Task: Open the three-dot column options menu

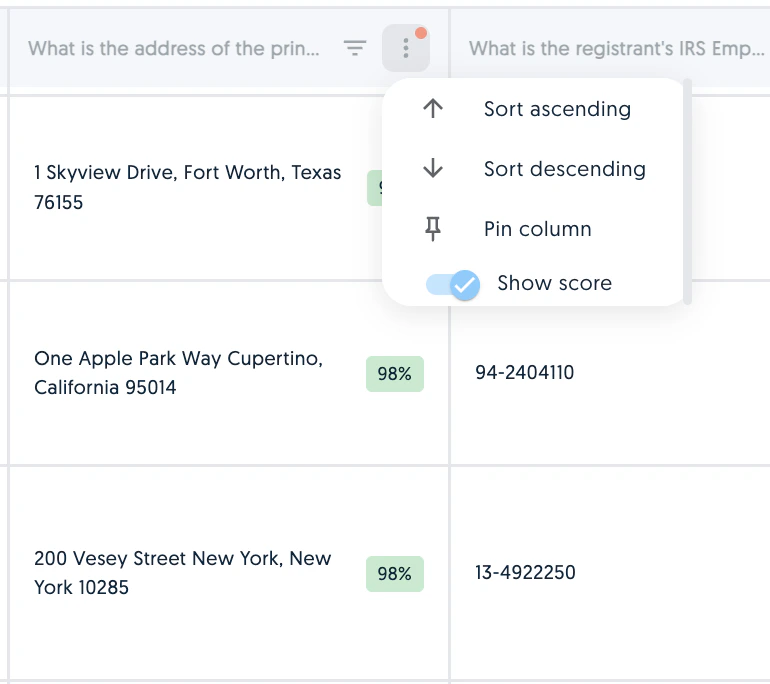Action: tap(406, 48)
